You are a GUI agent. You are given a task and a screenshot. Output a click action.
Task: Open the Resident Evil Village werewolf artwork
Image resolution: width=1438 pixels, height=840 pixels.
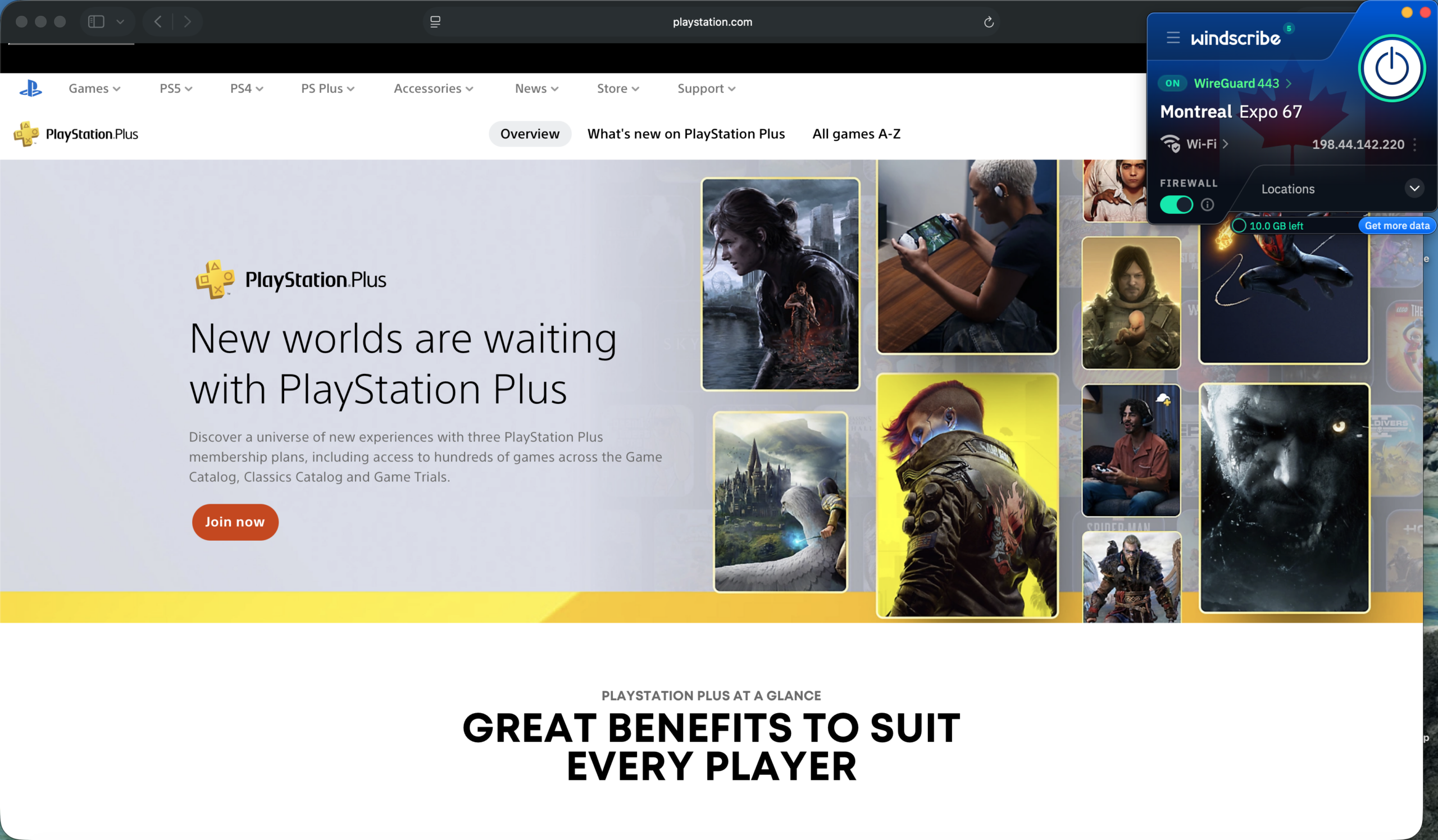(x=1284, y=498)
